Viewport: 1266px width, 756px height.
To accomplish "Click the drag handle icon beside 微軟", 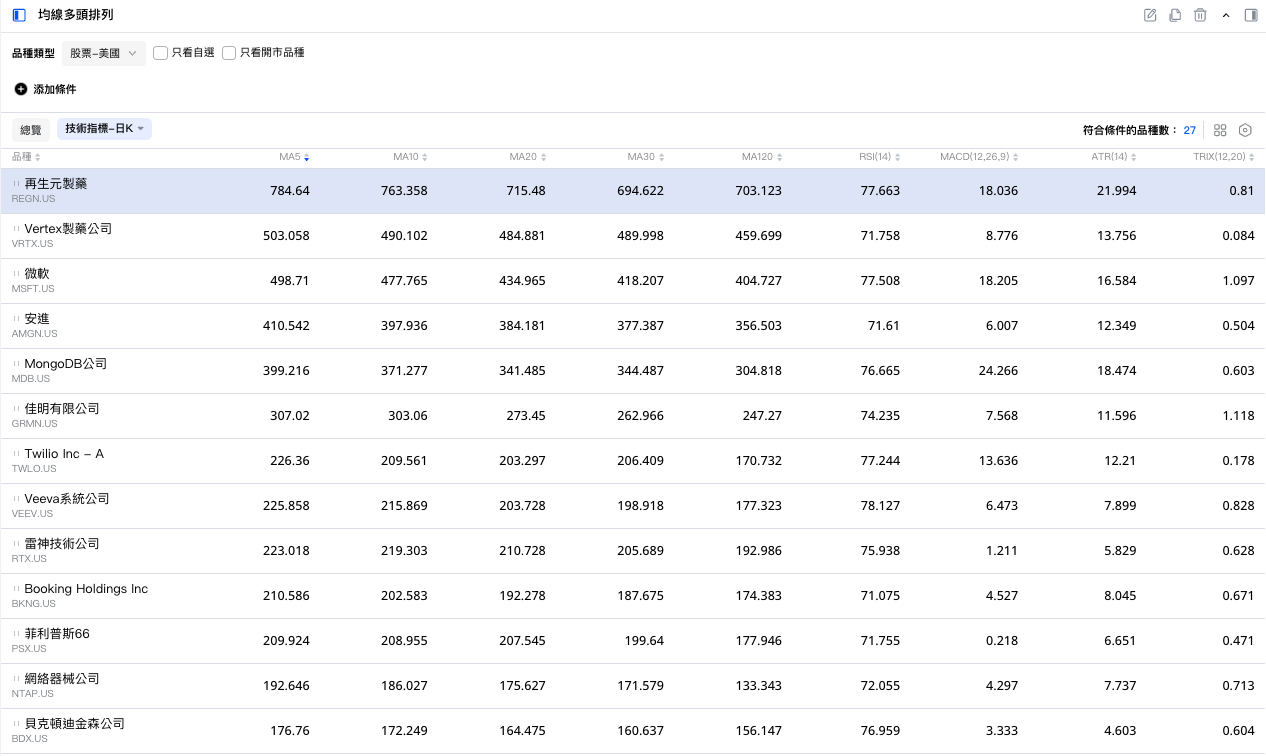I will [16, 273].
